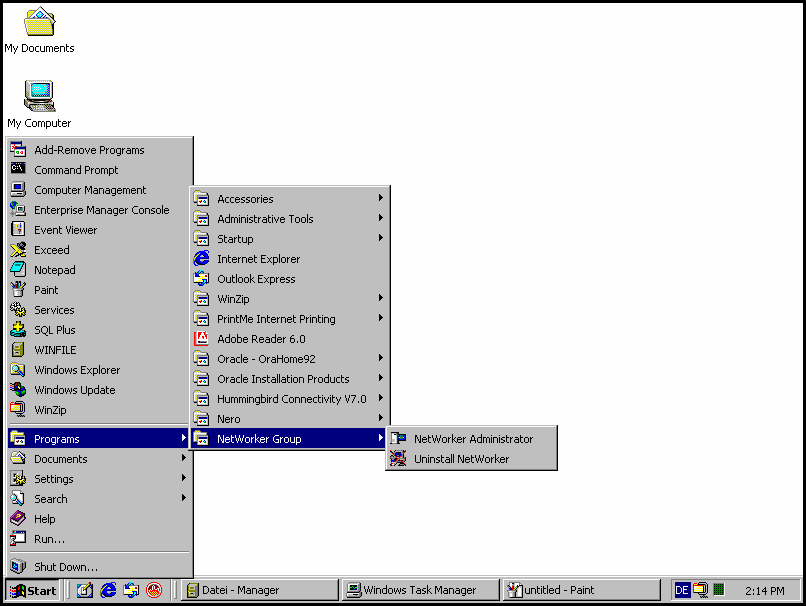Image resolution: width=806 pixels, height=606 pixels.
Task: Expand Oracle - OraHome92 submenu arrow
Action: [381, 358]
